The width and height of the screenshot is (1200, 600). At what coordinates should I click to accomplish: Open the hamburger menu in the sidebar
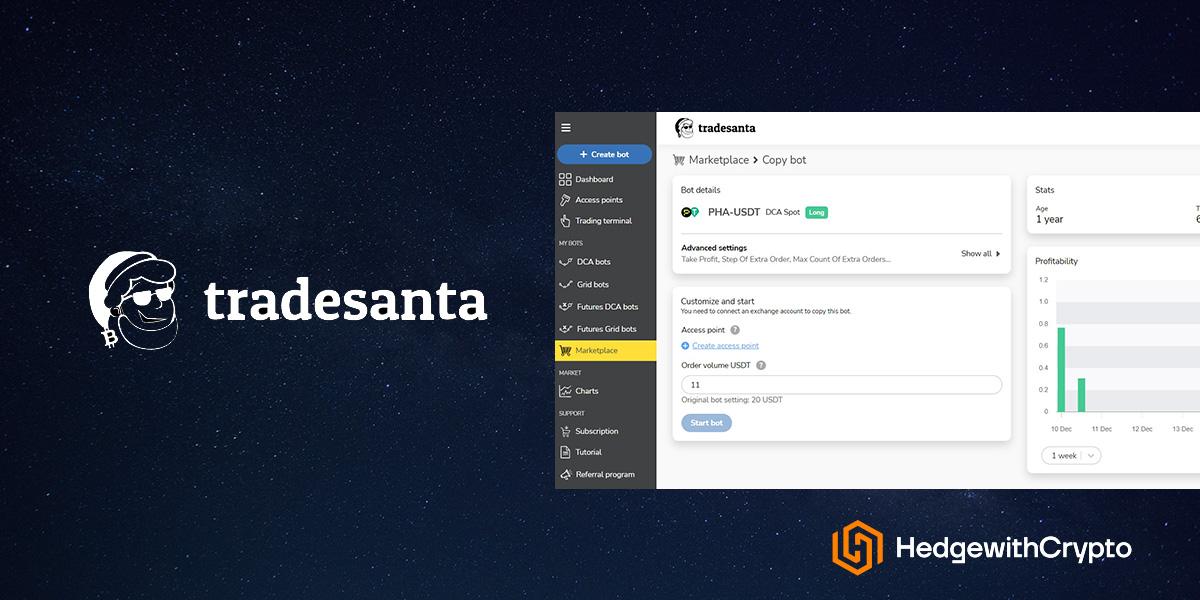(566, 127)
